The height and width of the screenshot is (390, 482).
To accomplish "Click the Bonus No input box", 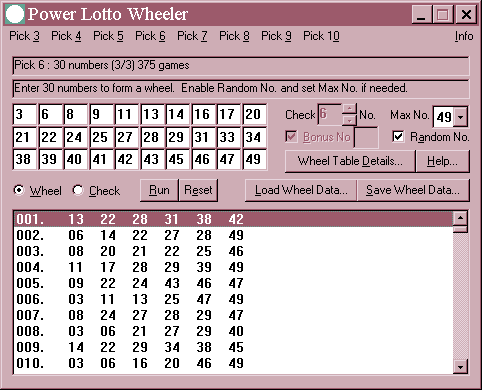I will (366, 137).
